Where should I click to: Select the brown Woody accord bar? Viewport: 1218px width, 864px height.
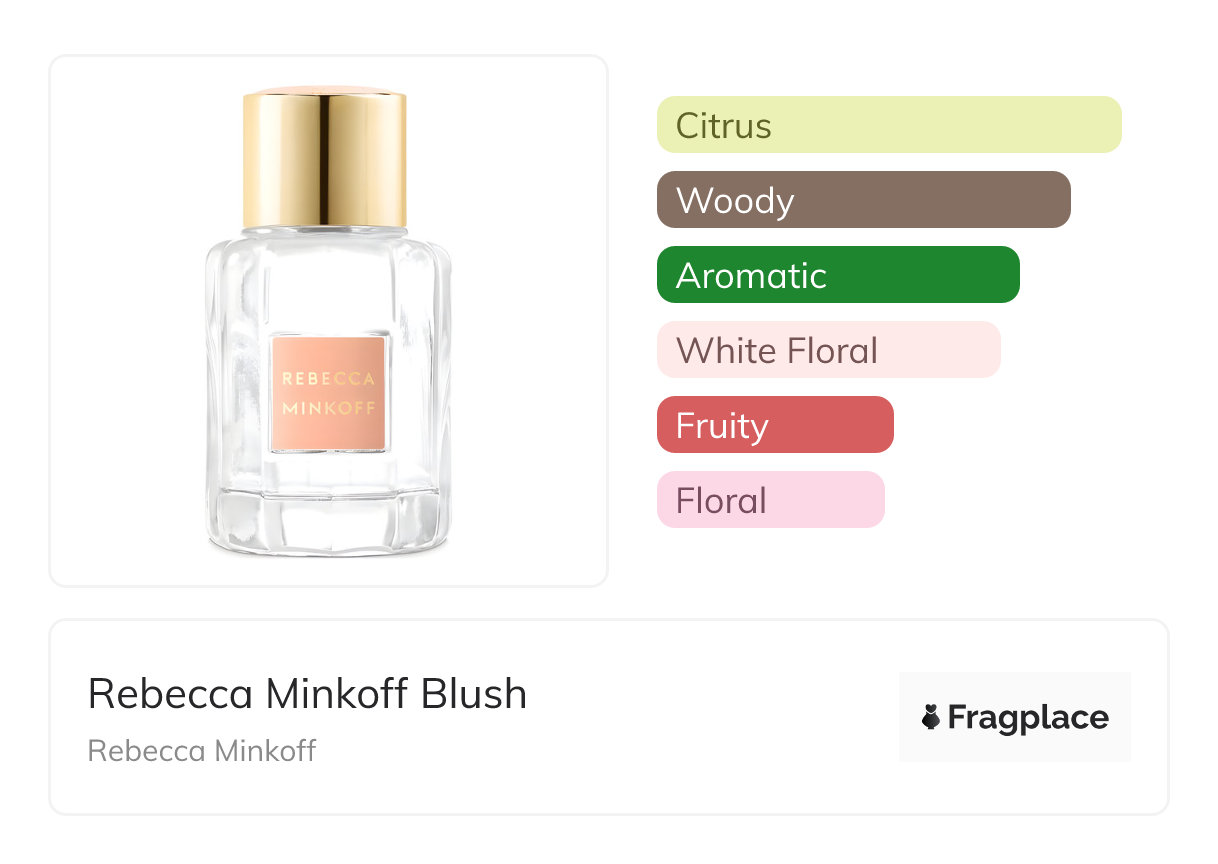pyautogui.click(x=863, y=200)
